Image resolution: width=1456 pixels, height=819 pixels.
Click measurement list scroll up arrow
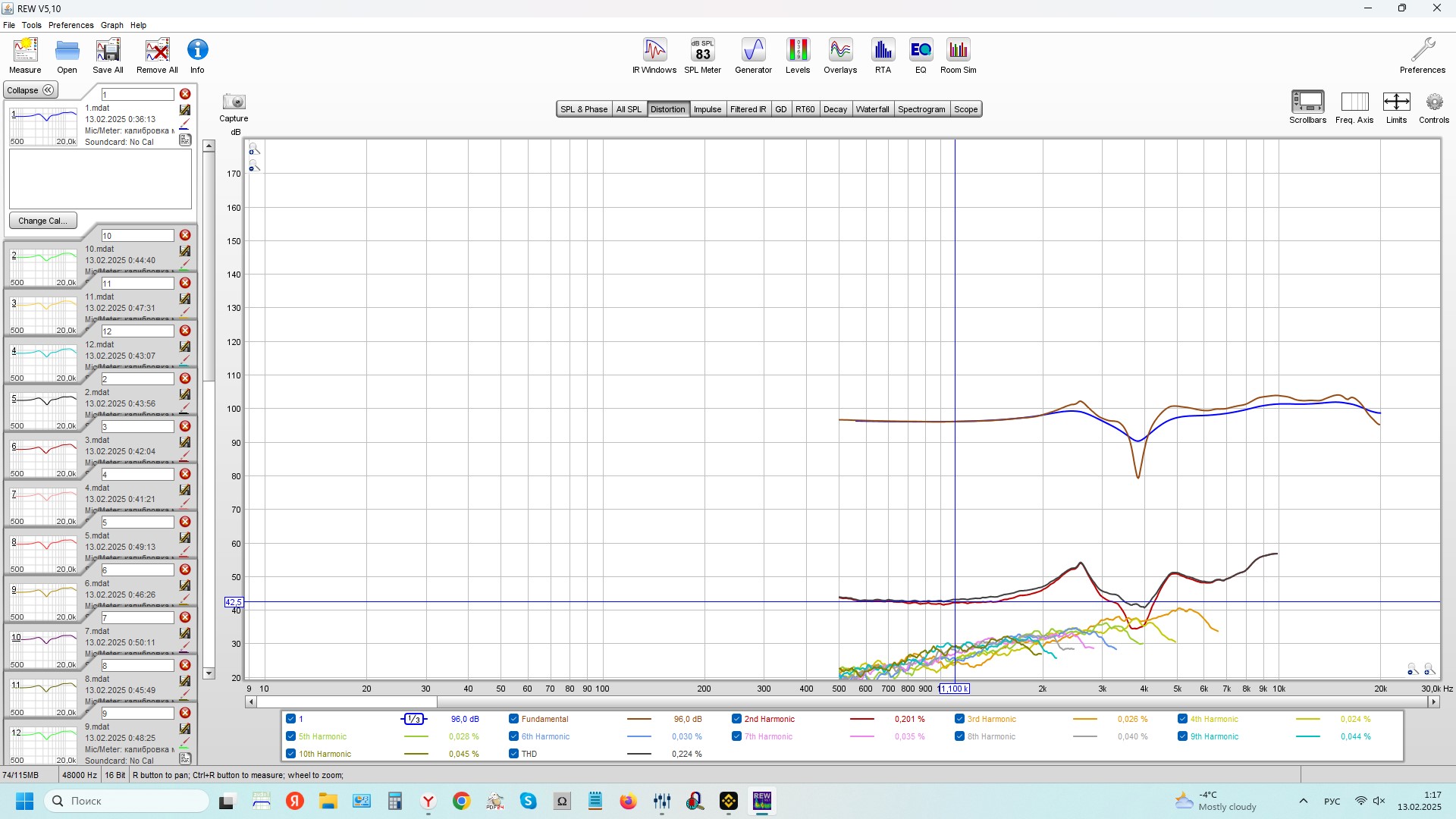[209, 146]
